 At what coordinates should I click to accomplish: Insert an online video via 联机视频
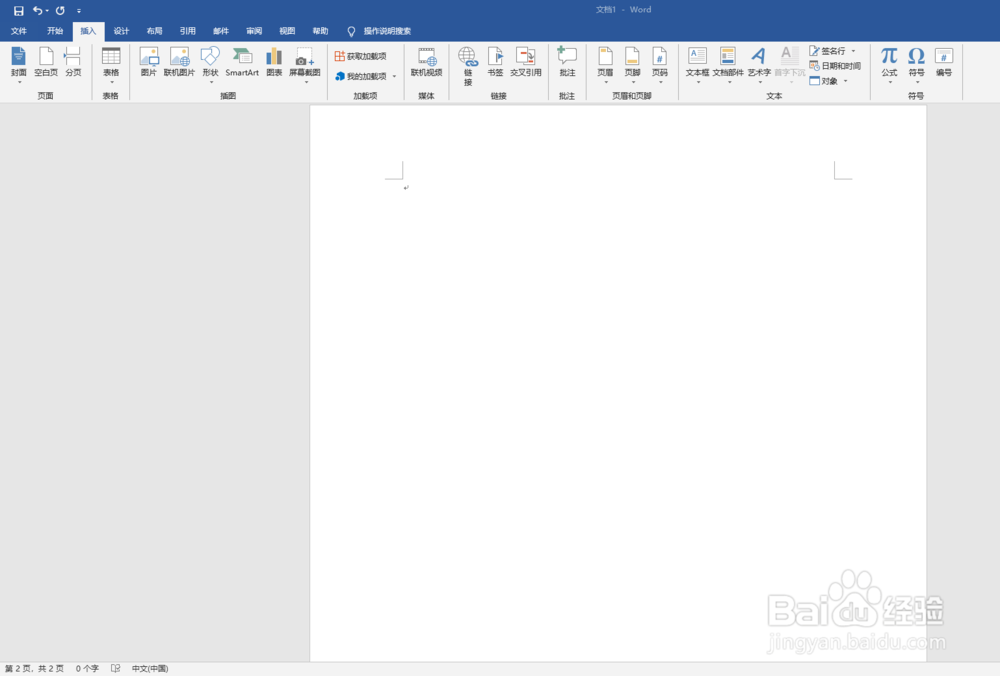pyautogui.click(x=427, y=62)
